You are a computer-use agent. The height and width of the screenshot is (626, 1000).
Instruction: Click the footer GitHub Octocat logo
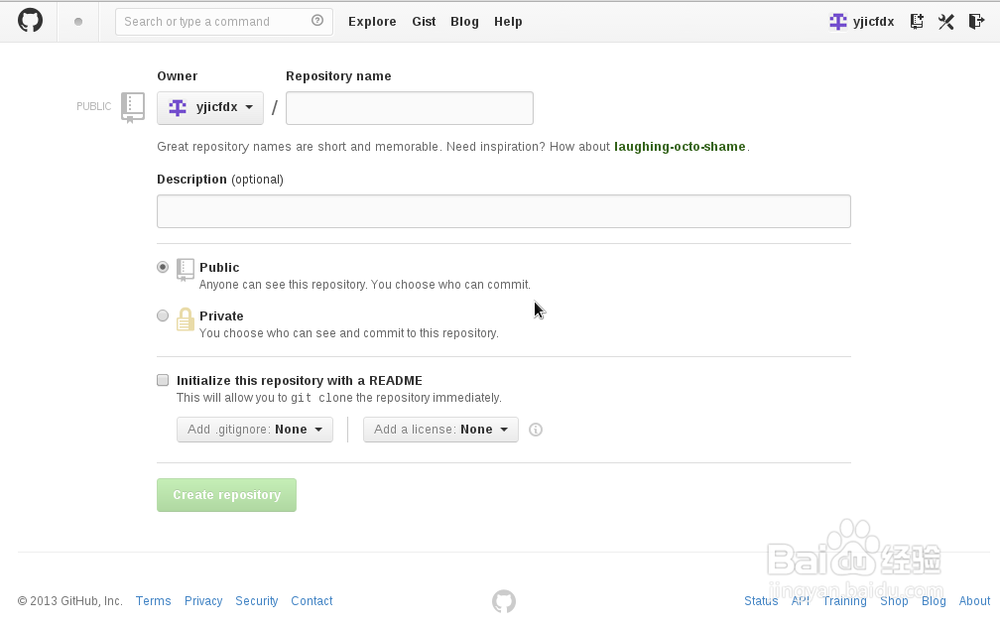(504, 601)
